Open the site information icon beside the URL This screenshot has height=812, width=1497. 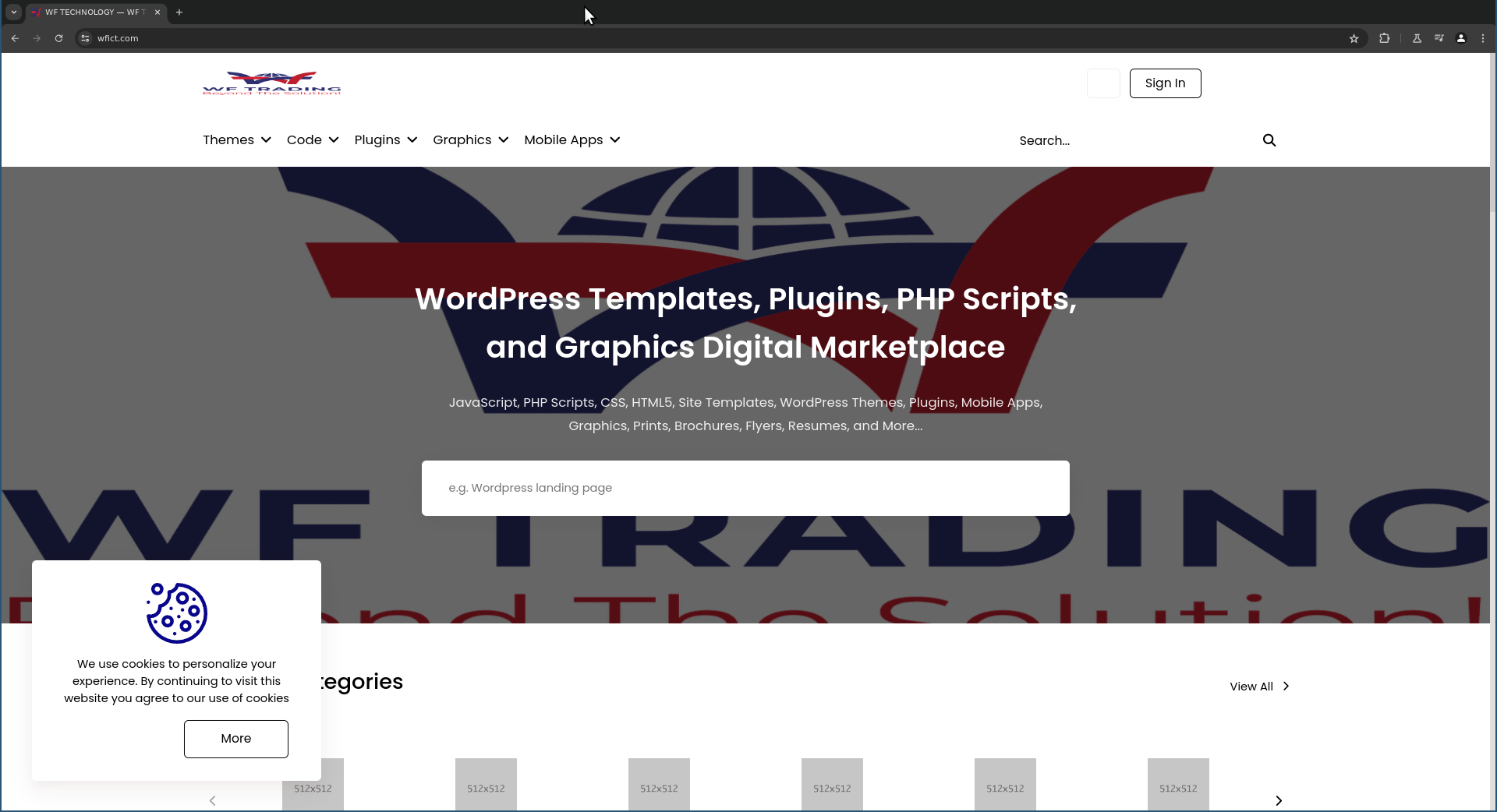pyautogui.click(x=85, y=38)
